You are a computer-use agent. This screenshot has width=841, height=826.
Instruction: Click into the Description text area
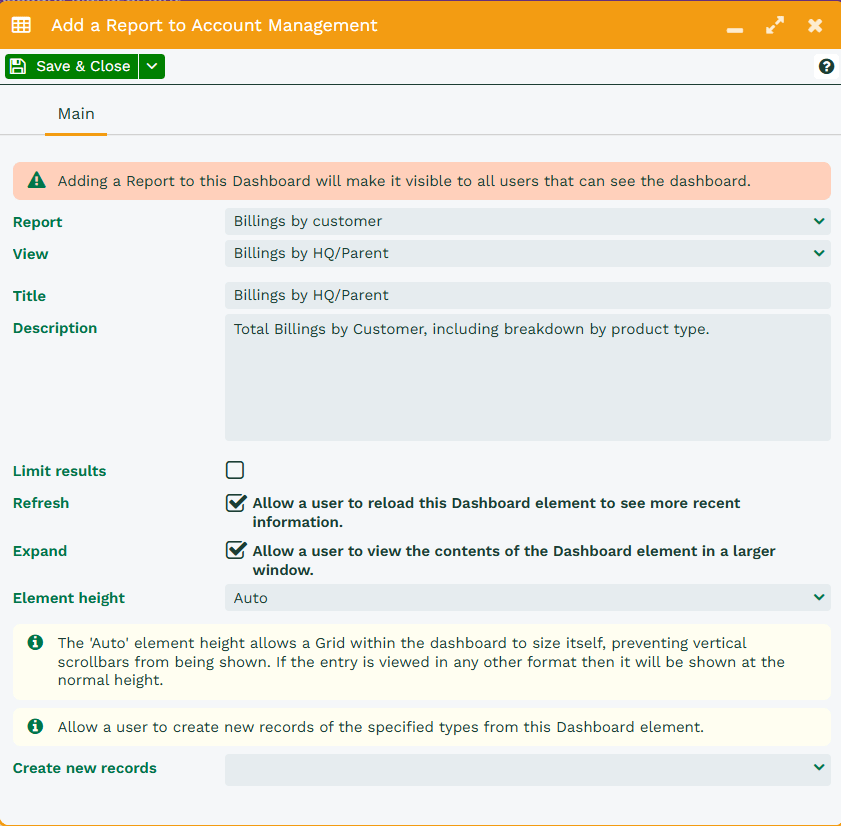[x=527, y=377]
